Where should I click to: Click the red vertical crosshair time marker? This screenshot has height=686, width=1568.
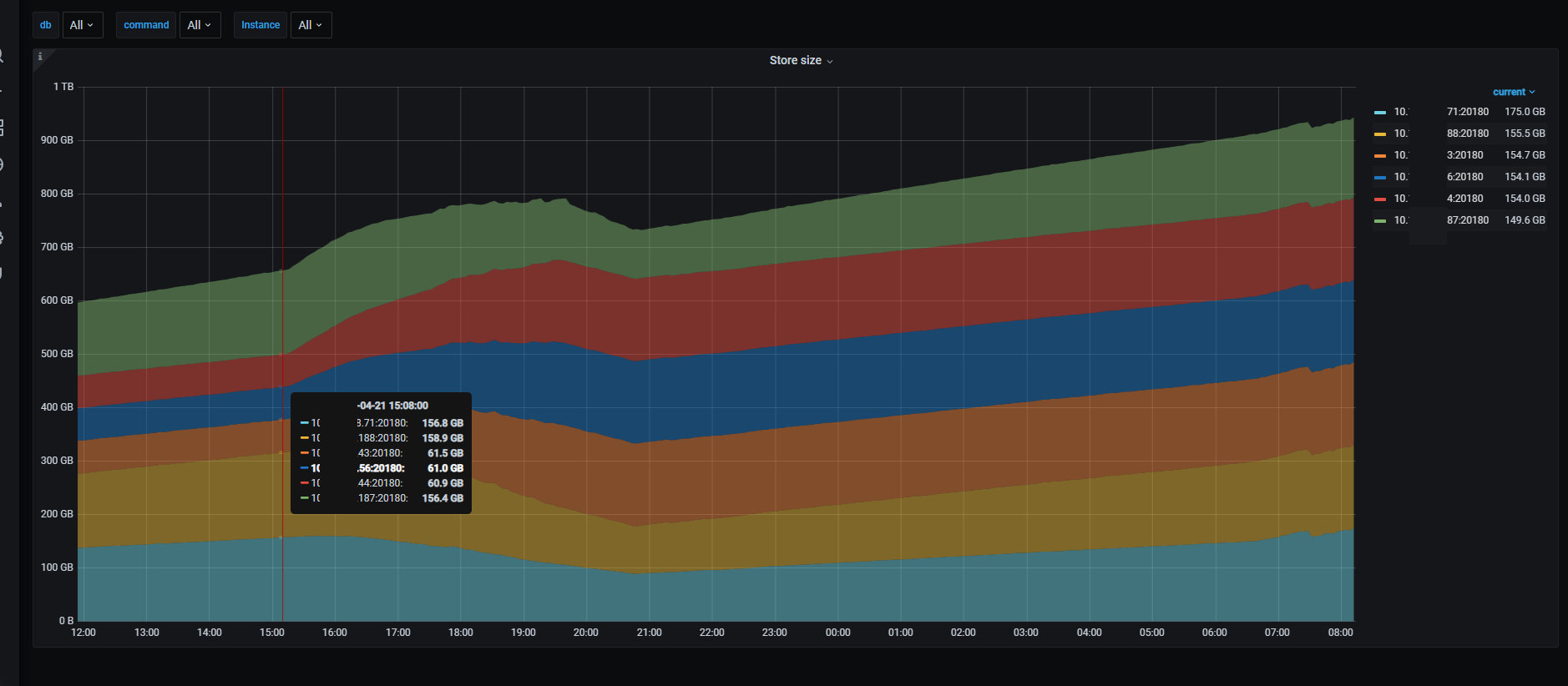(282, 354)
